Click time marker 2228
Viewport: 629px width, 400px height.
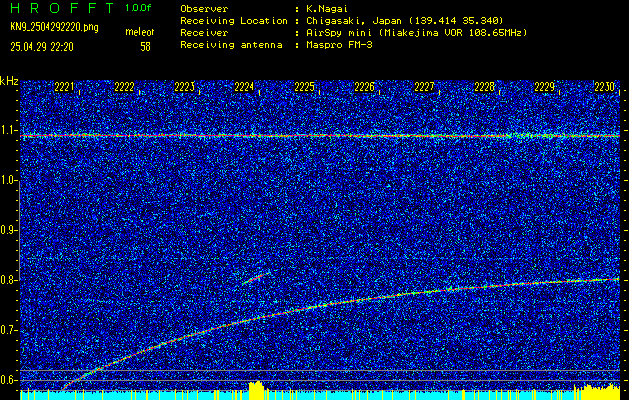(x=485, y=87)
